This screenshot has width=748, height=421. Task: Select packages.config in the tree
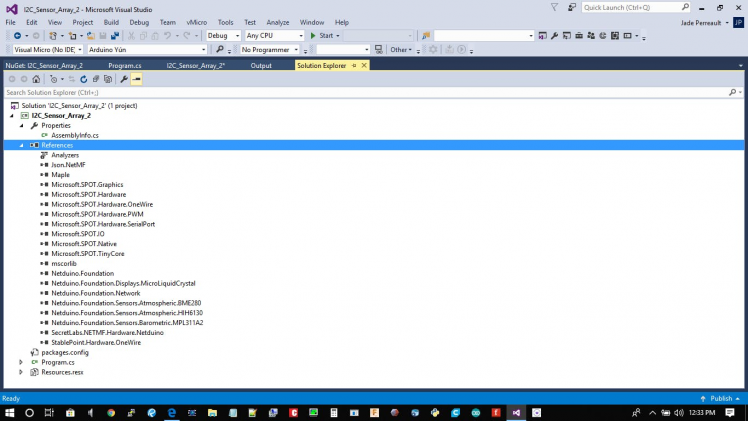pos(65,352)
